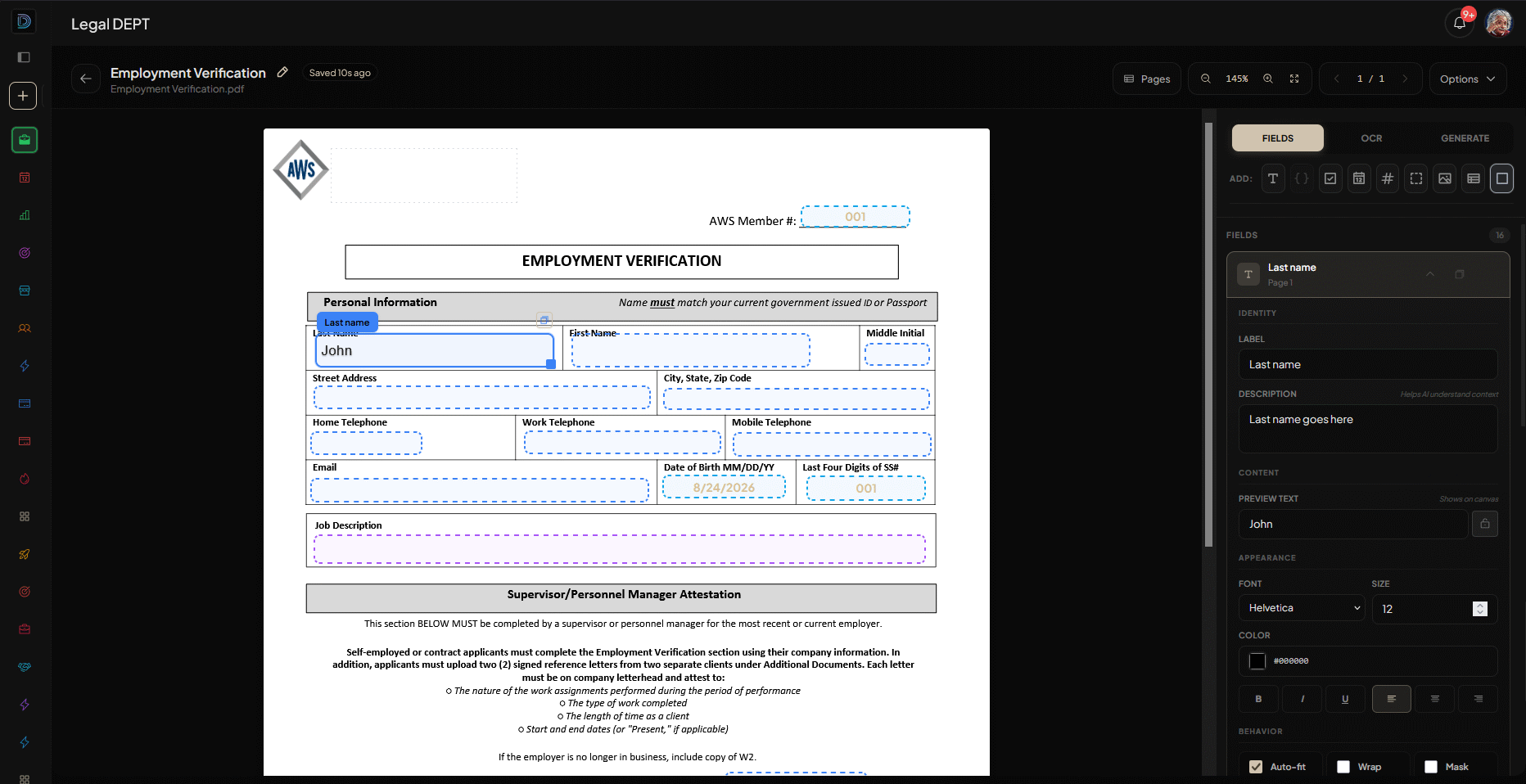Click the Preview Text input
This screenshot has height=784, width=1526.
(1353, 524)
